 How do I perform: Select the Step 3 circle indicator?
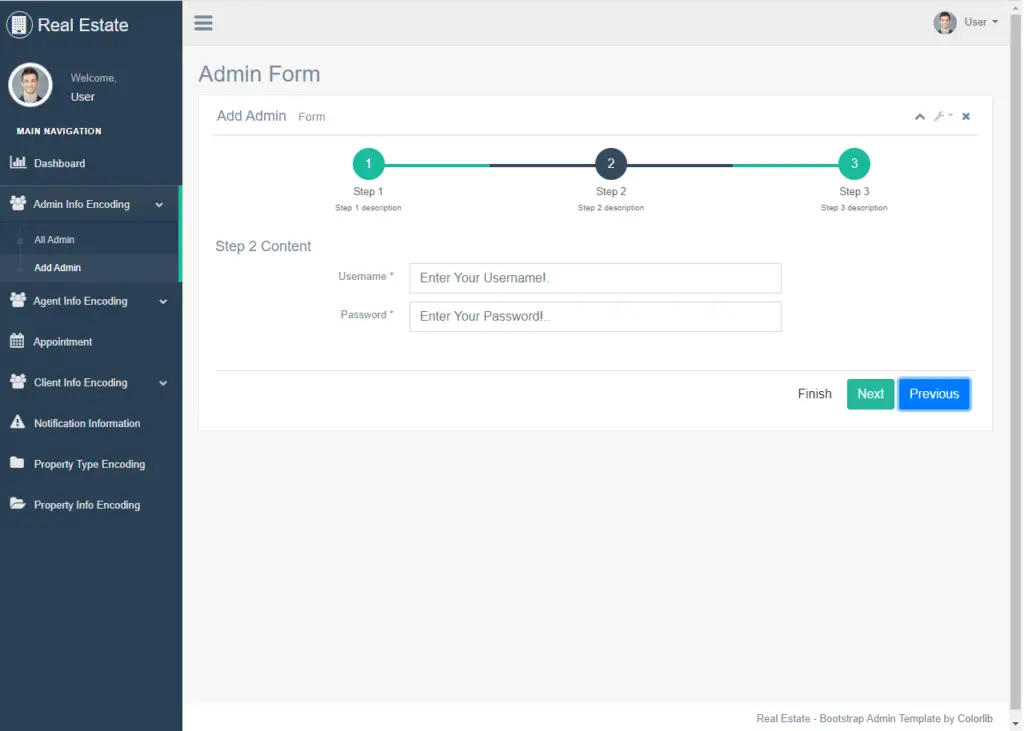pos(854,163)
